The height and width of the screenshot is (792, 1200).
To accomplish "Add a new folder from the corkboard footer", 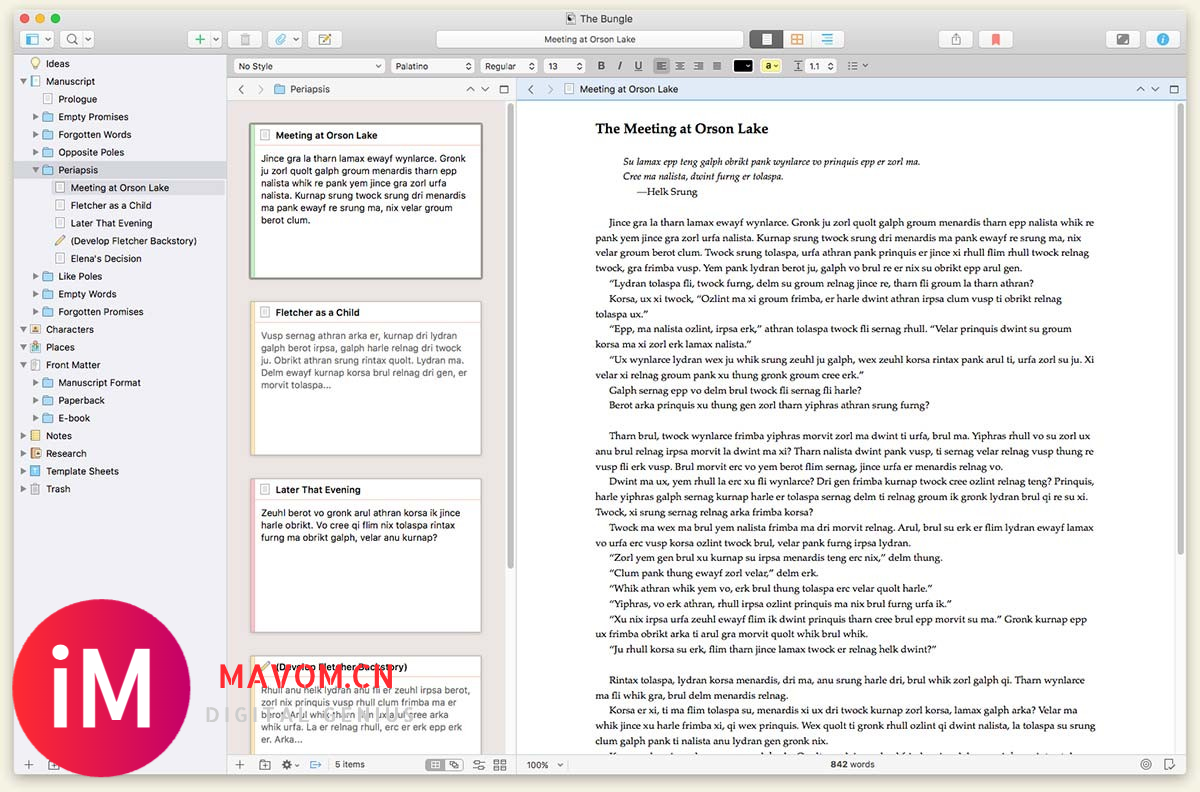I will tap(265, 765).
